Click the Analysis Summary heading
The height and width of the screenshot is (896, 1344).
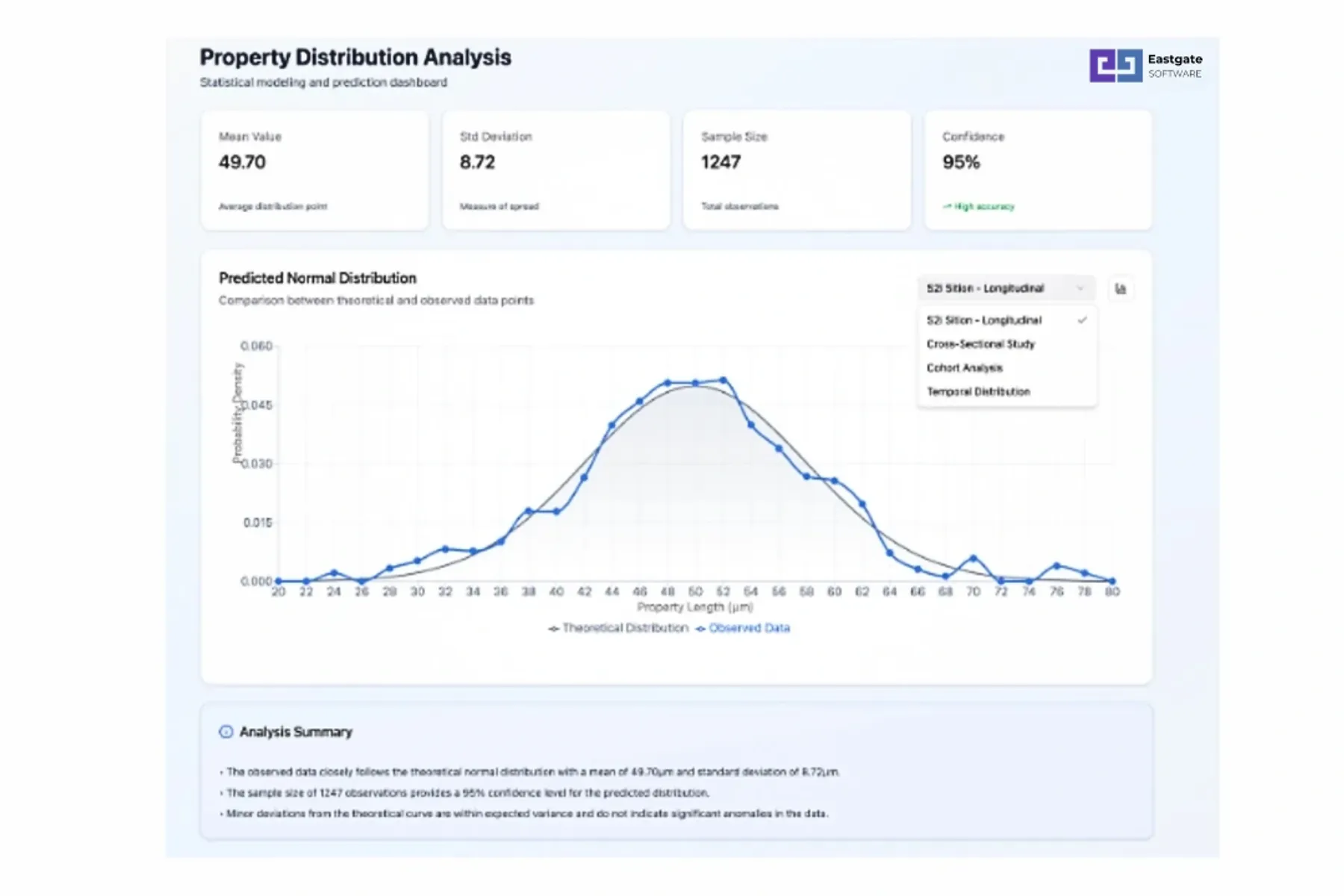[296, 732]
